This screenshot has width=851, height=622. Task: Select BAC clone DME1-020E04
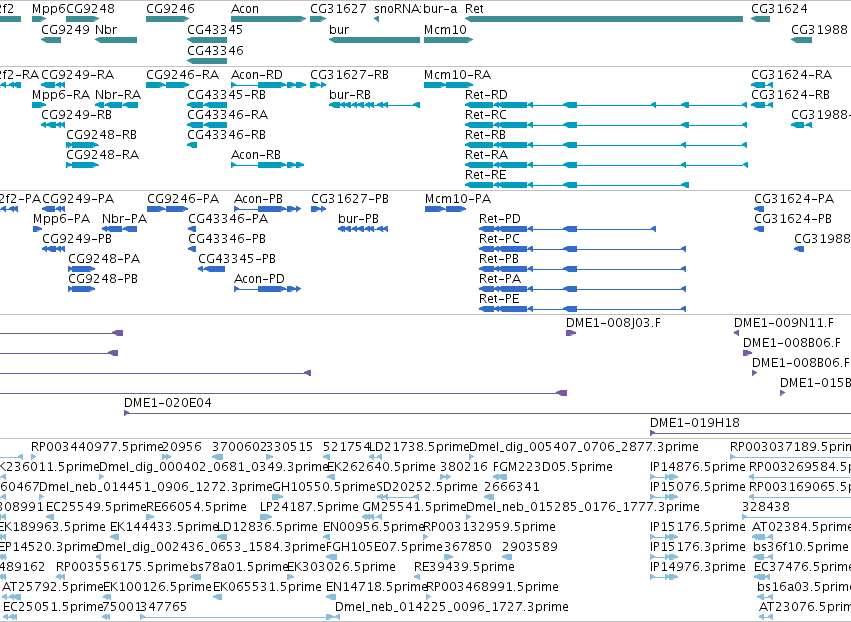tap(487, 414)
